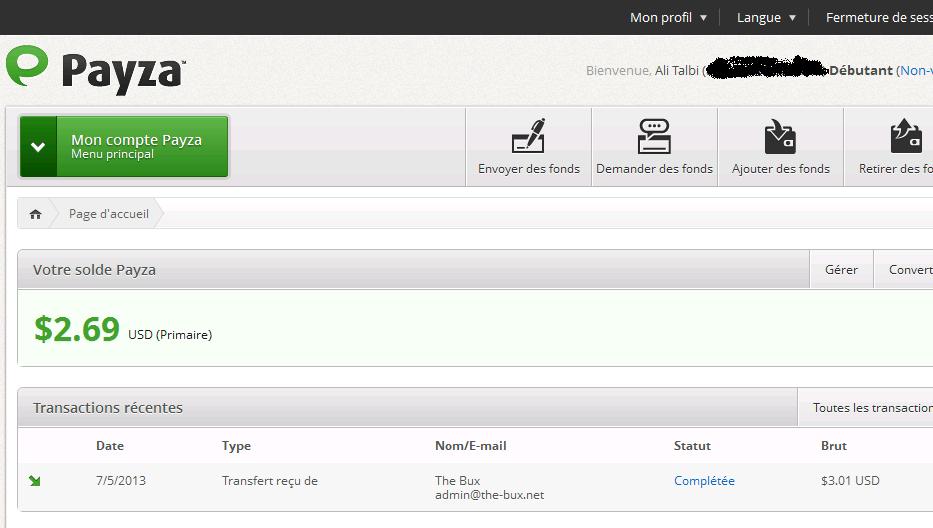The height and width of the screenshot is (528, 933).
Task: Click the 7/5/2013 date cell
Action: 121,480
